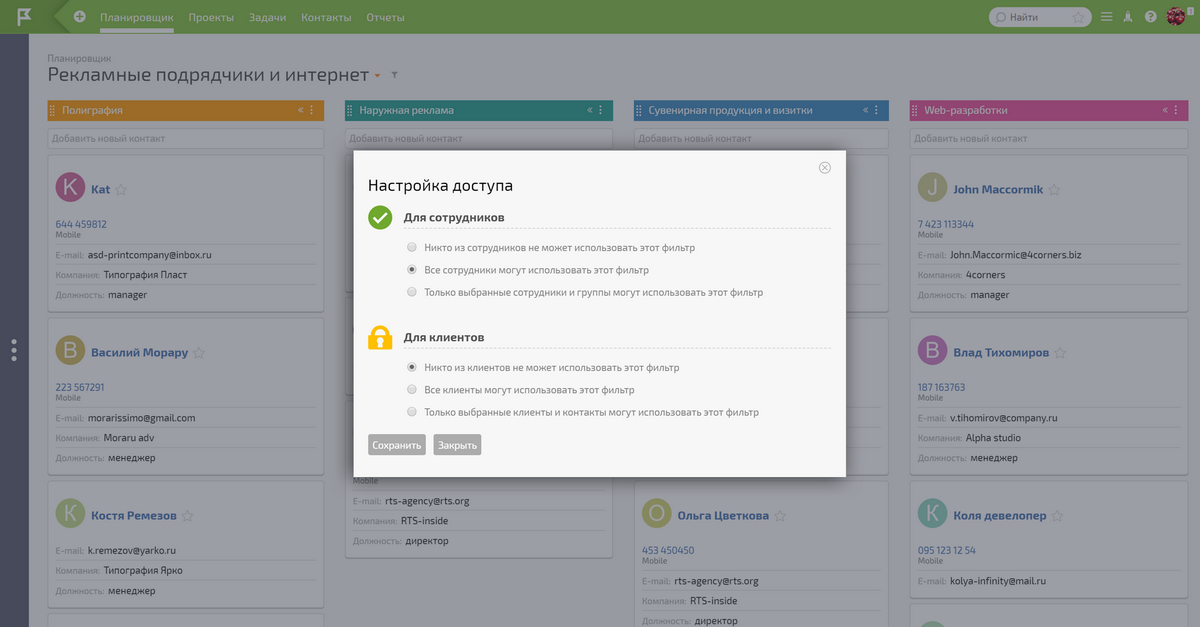The width and height of the screenshot is (1200, 627).
Task: Click the star icon in search box
Action: pyautogui.click(x=1077, y=17)
